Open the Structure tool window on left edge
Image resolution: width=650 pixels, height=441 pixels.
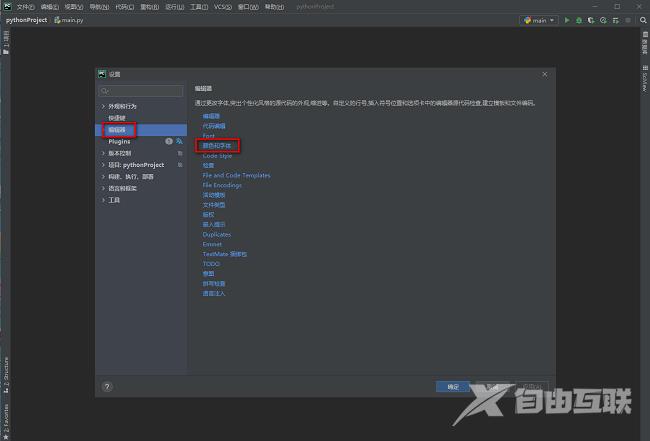pyautogui.click(x=4, y=368)
